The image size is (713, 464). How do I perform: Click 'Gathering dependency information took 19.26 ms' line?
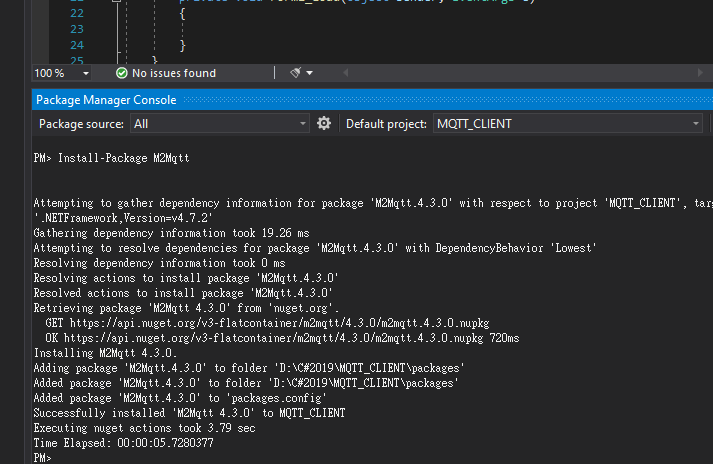pyautogui.click(x=171, y=233)
